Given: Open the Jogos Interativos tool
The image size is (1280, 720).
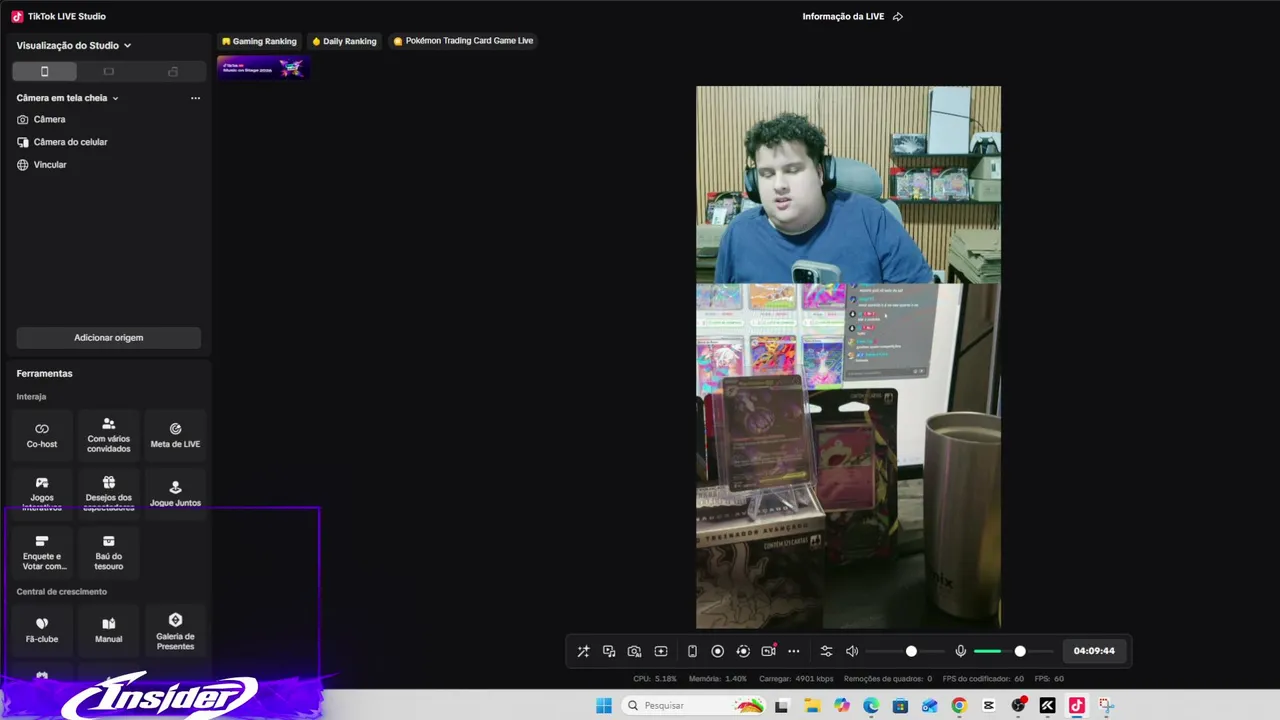Looking at the screenshot, I should 42,493.
